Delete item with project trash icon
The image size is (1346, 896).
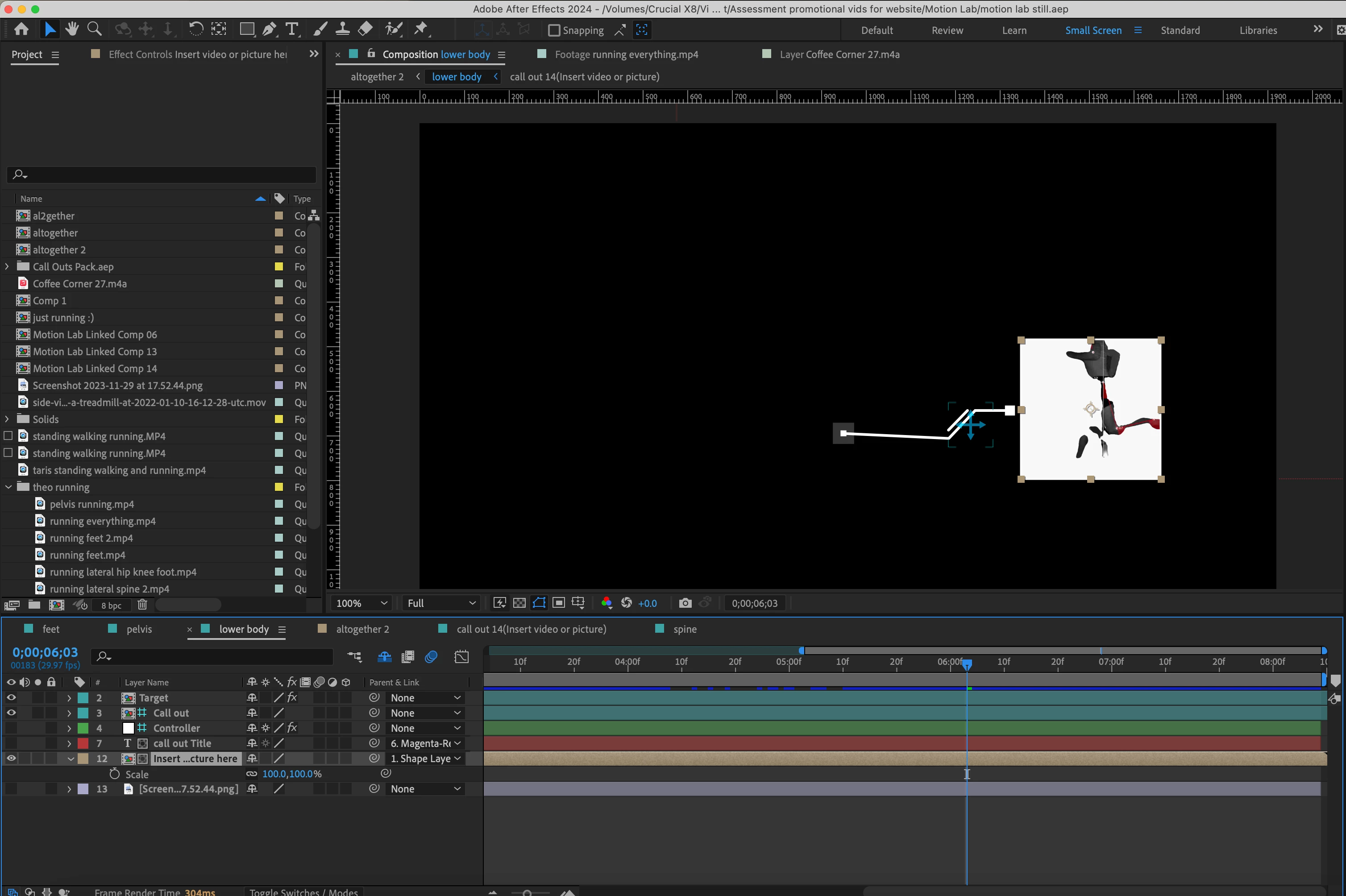click(142, 605)
